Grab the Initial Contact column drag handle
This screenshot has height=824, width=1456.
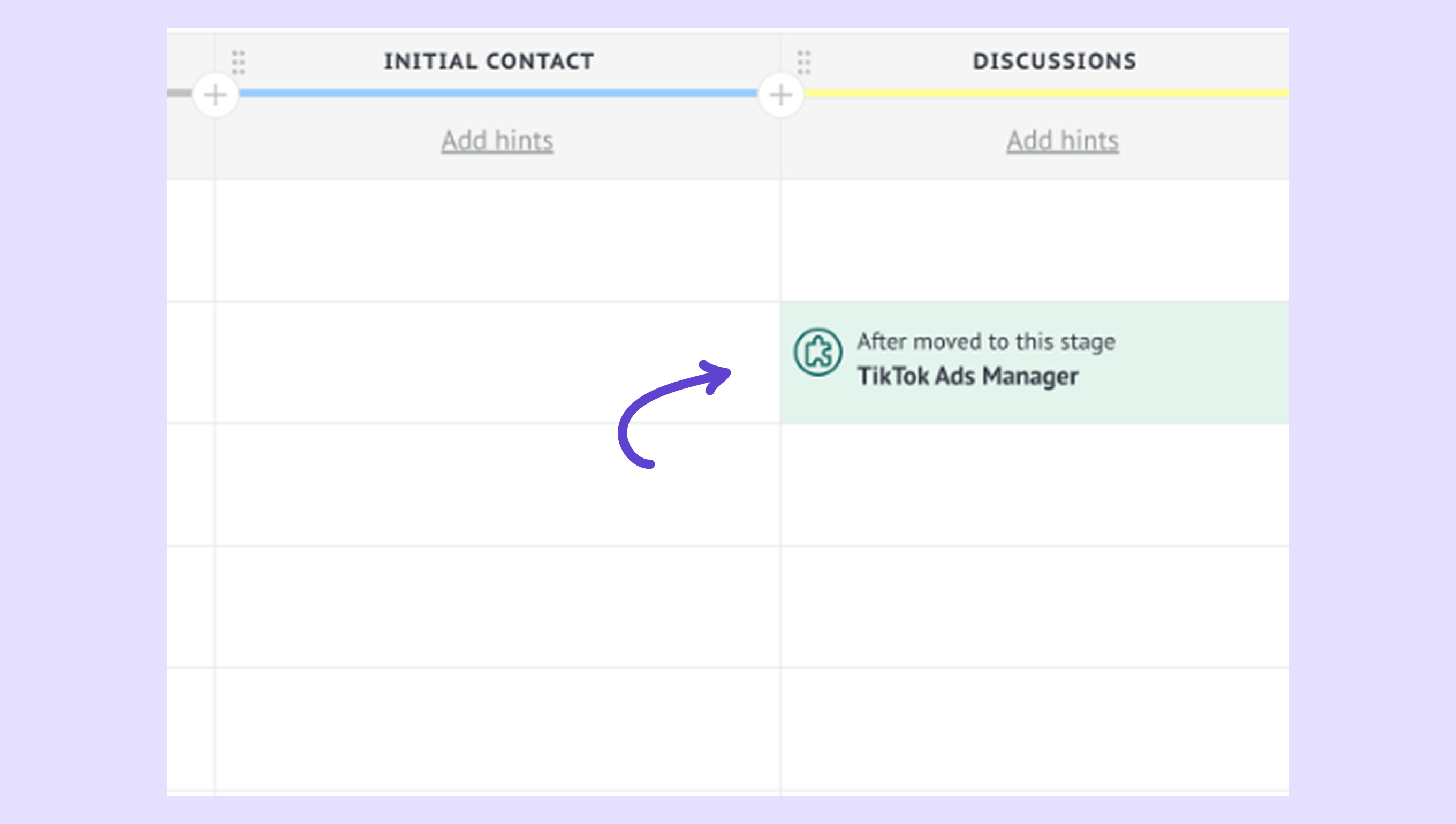click(x=238, y=62)
